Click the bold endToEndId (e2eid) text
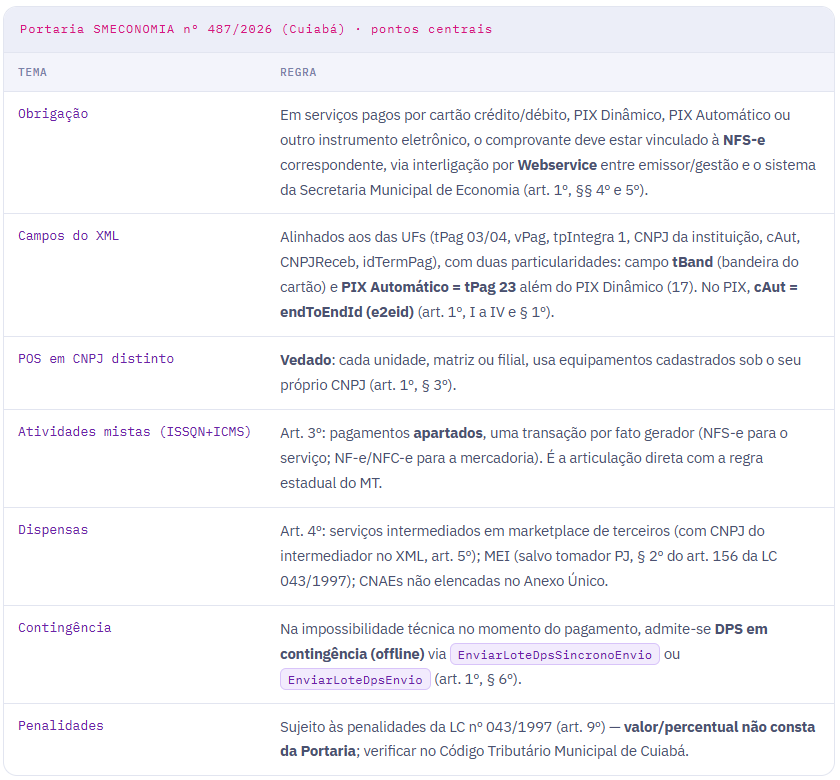 point(347,312)
